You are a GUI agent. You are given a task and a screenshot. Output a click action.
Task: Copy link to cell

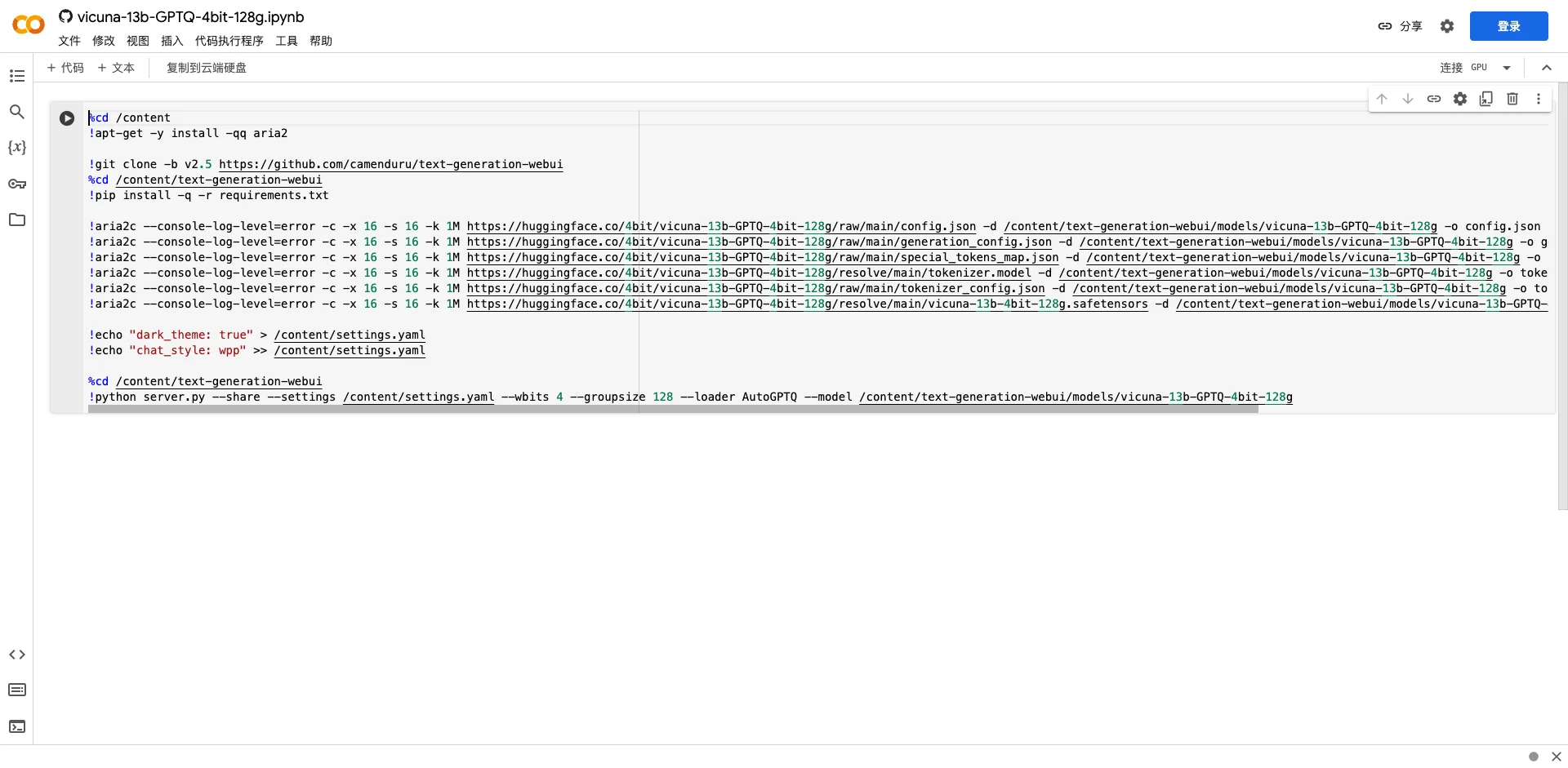[x=1434, y=99]
